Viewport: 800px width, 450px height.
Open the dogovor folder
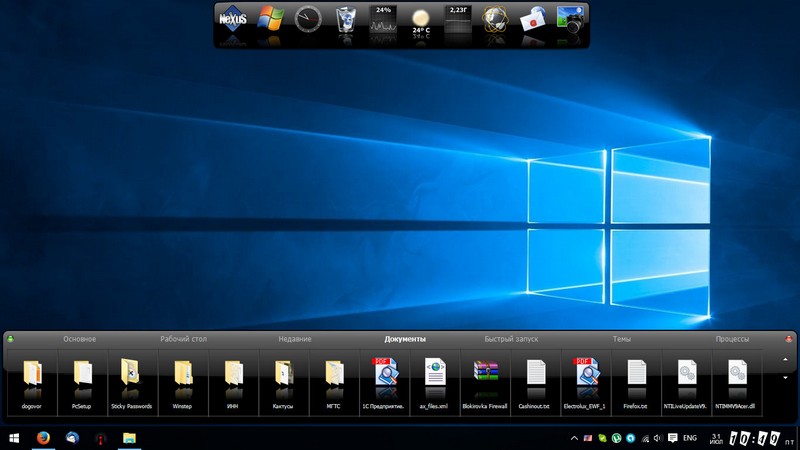(x=32, y=383)
